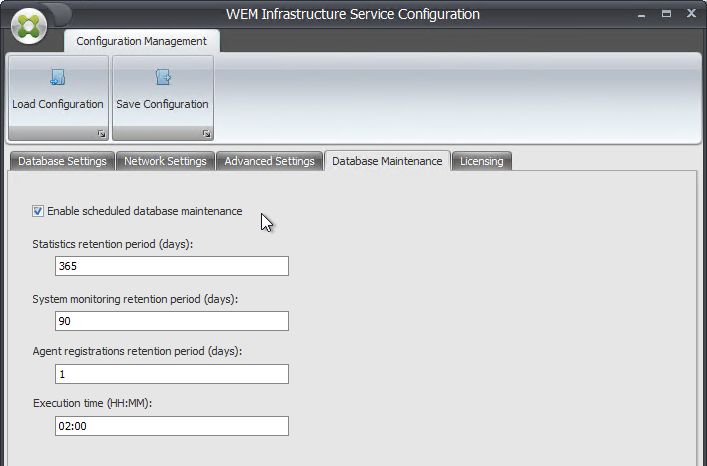Minimize the WEM configuration window
This screenshot has width=707, height=466.
click(x=642, y=14)
